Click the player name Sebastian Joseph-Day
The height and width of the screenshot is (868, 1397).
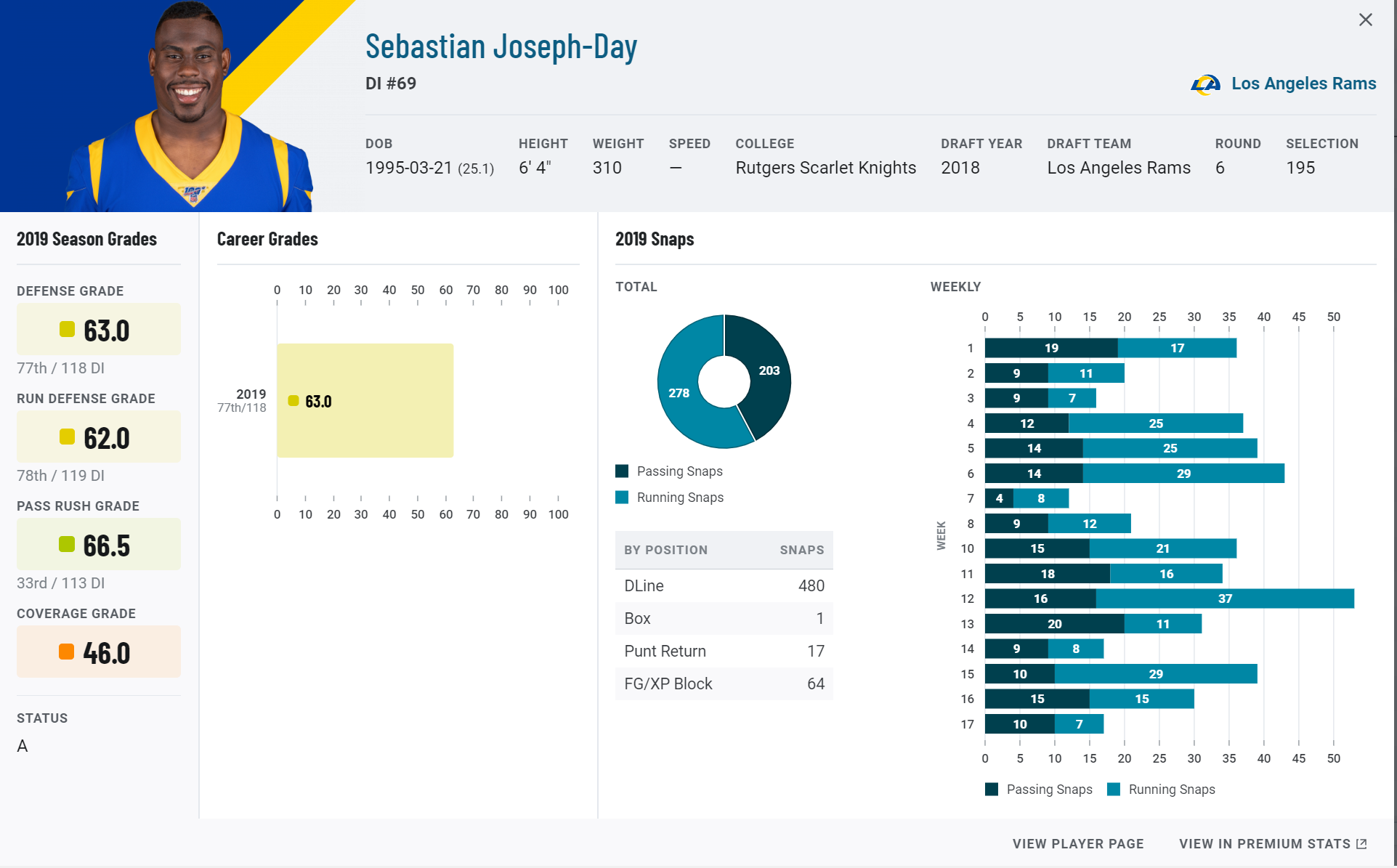[501, 46]
